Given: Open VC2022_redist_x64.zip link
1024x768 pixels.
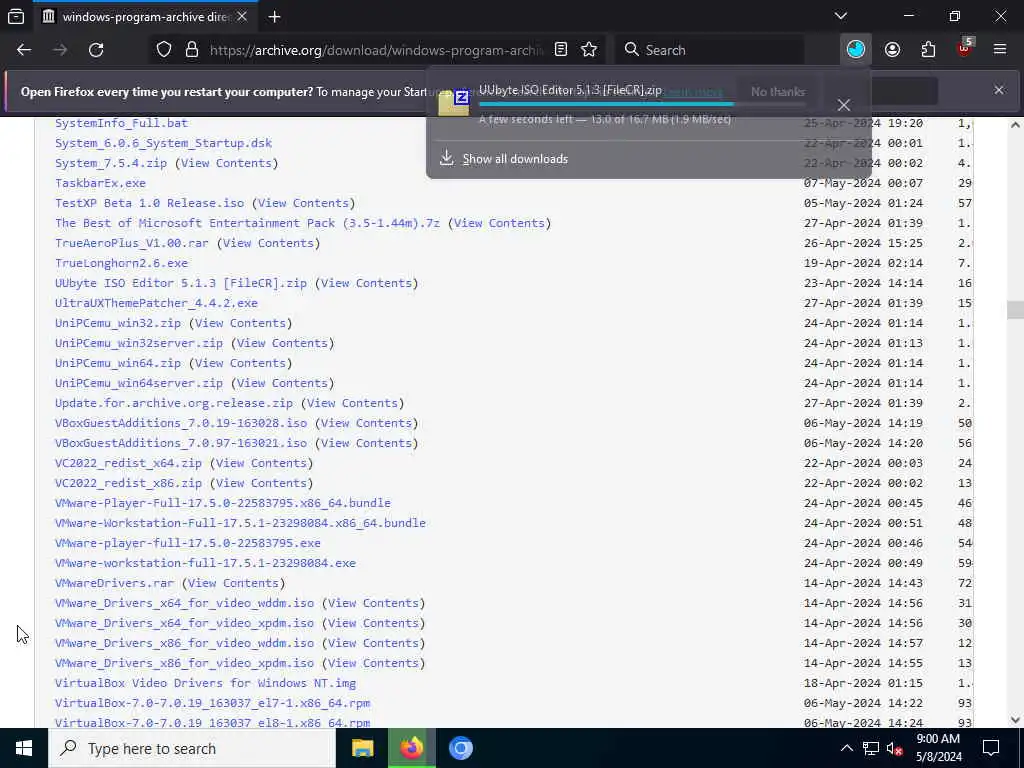Looking at the screenshot, I should pyautogui.click(x=128, y=463).
